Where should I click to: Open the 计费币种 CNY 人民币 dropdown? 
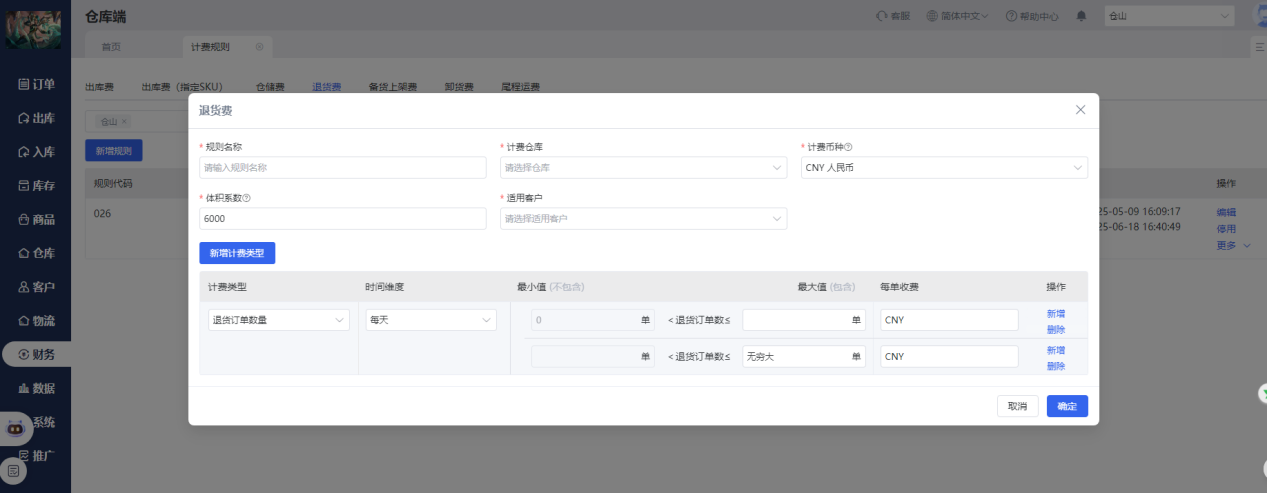pyautogui.click(x=944, y=168)
